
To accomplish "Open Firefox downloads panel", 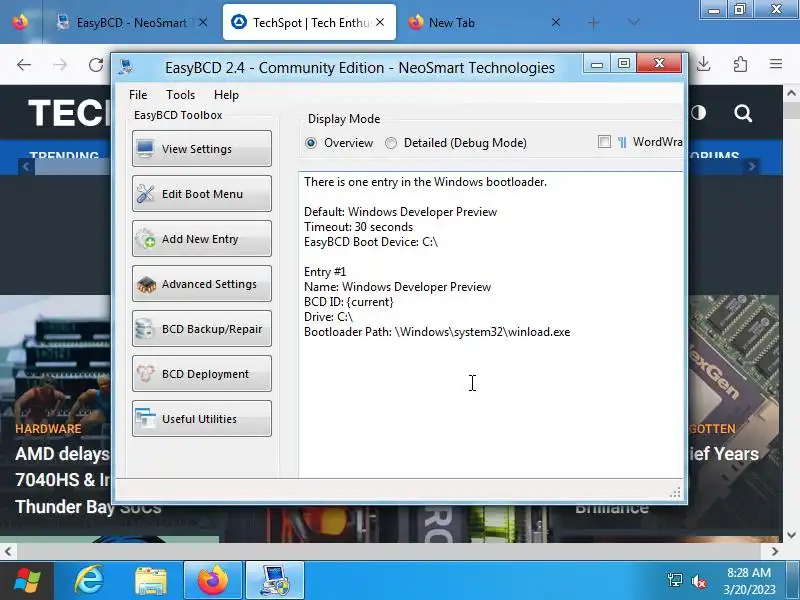I will (704, 64).
